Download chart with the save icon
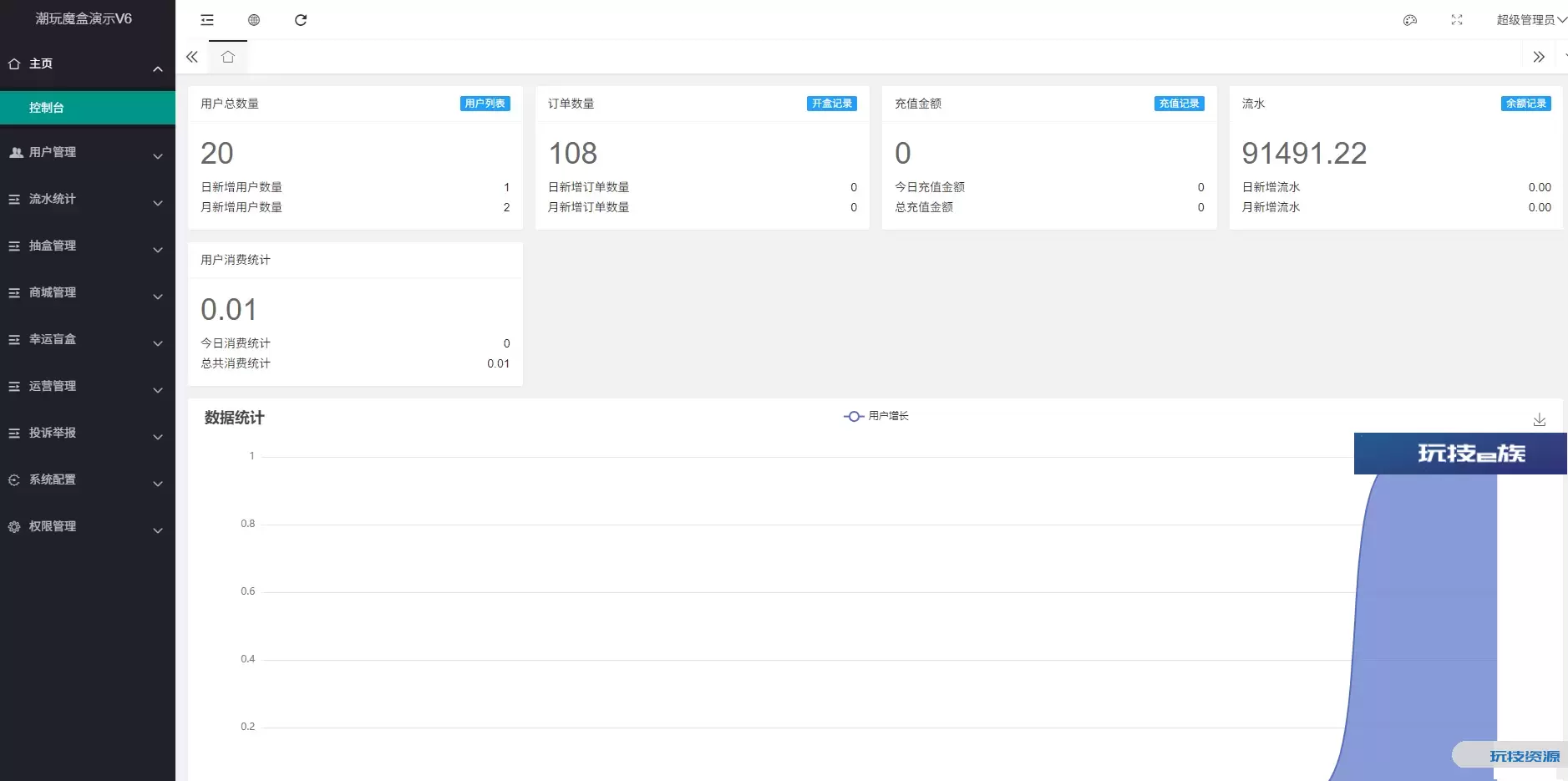1568x781 pixels. point(1540,419)
